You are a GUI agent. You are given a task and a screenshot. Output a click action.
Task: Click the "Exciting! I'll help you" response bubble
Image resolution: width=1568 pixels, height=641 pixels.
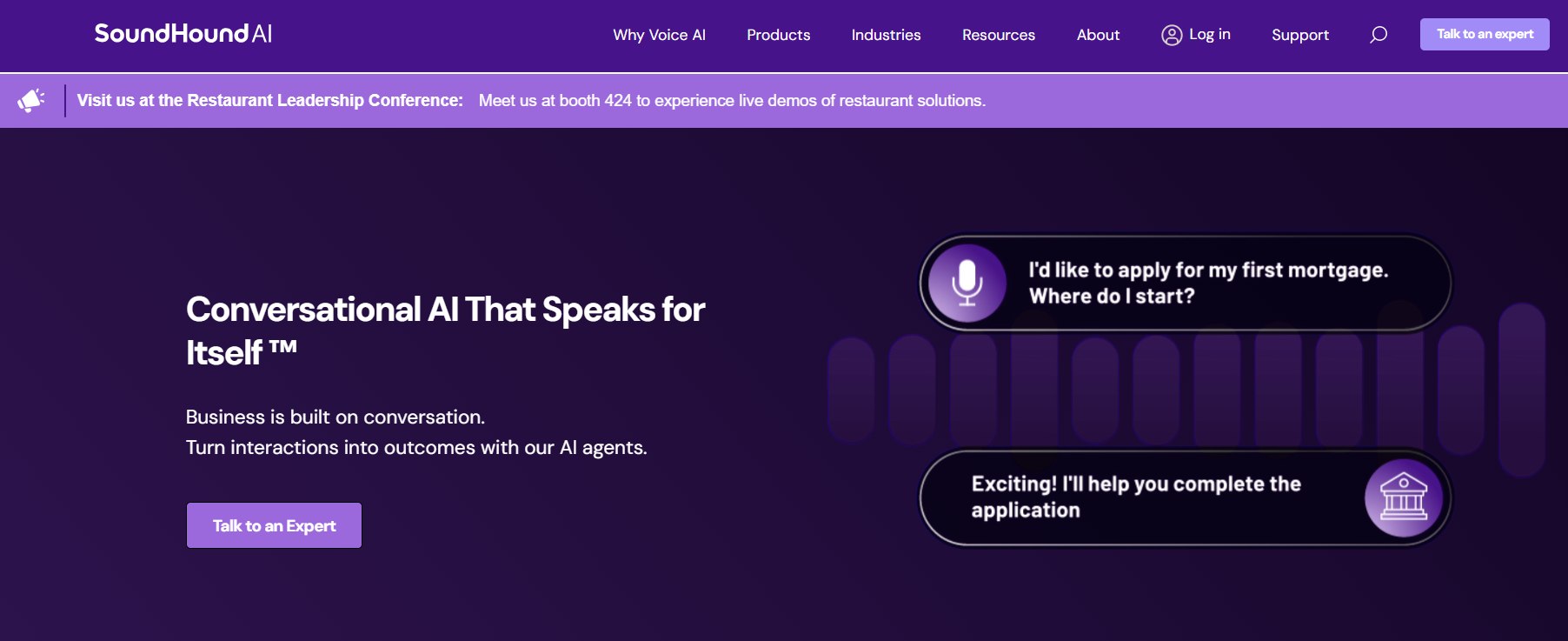tap(1135, 497)
